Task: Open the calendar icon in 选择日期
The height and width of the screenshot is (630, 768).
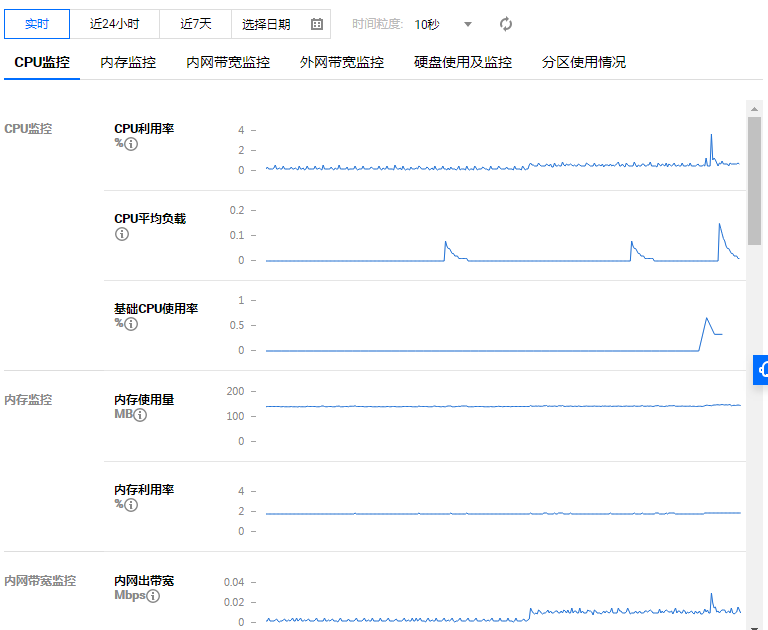Action: point(317,24)
